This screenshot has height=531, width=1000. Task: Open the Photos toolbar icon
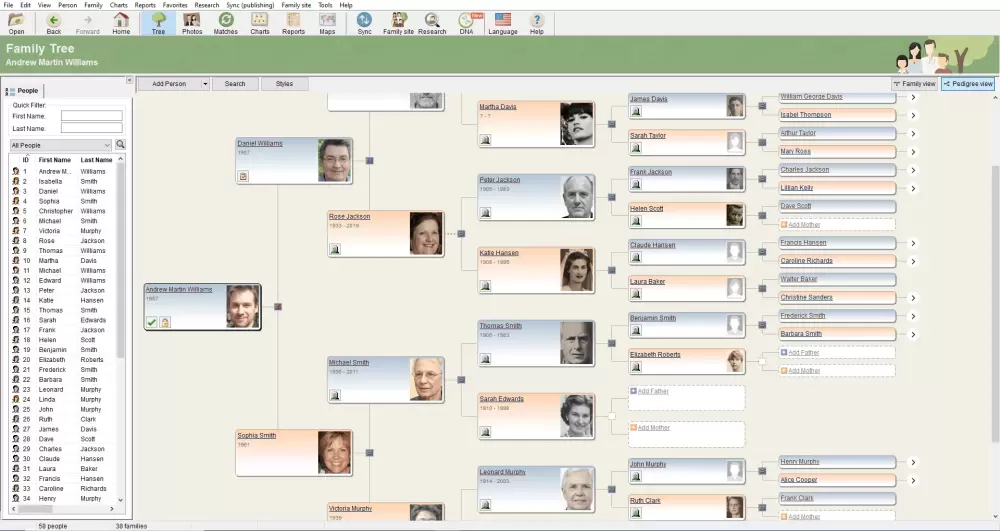192,23
